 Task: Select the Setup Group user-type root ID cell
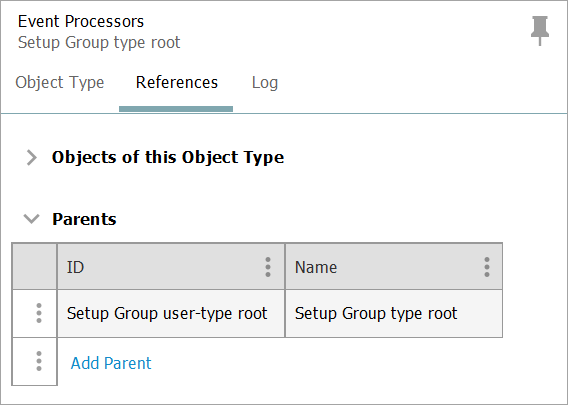point(171,313)
